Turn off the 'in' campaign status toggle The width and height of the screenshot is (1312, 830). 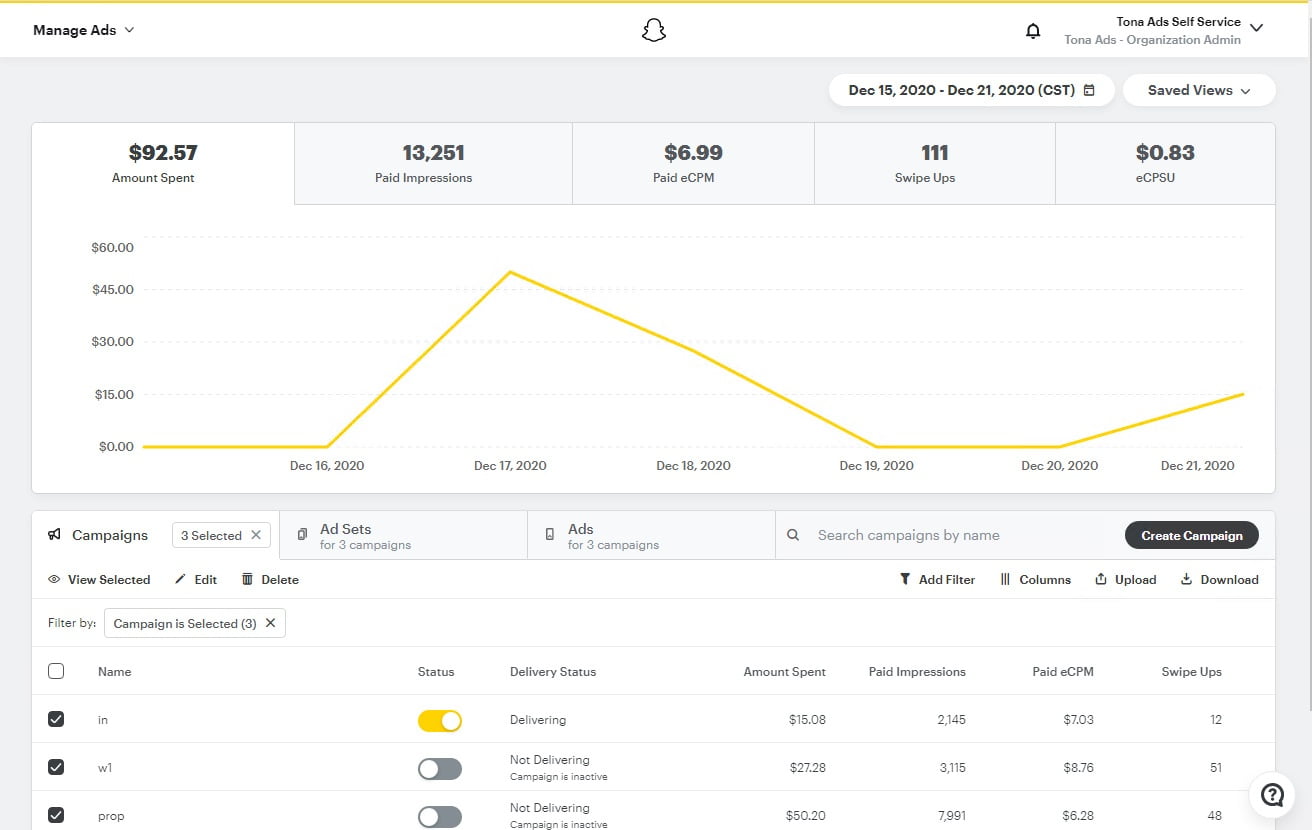click(440, 720)
